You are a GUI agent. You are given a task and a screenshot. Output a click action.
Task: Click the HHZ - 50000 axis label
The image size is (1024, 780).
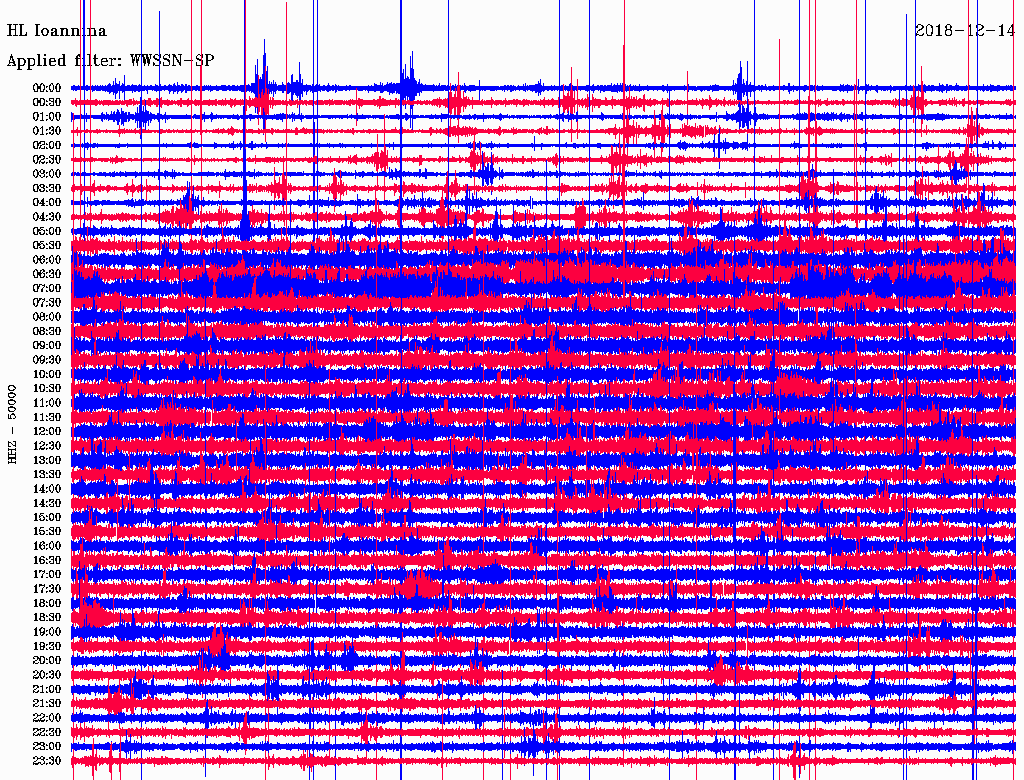point(13,423)
